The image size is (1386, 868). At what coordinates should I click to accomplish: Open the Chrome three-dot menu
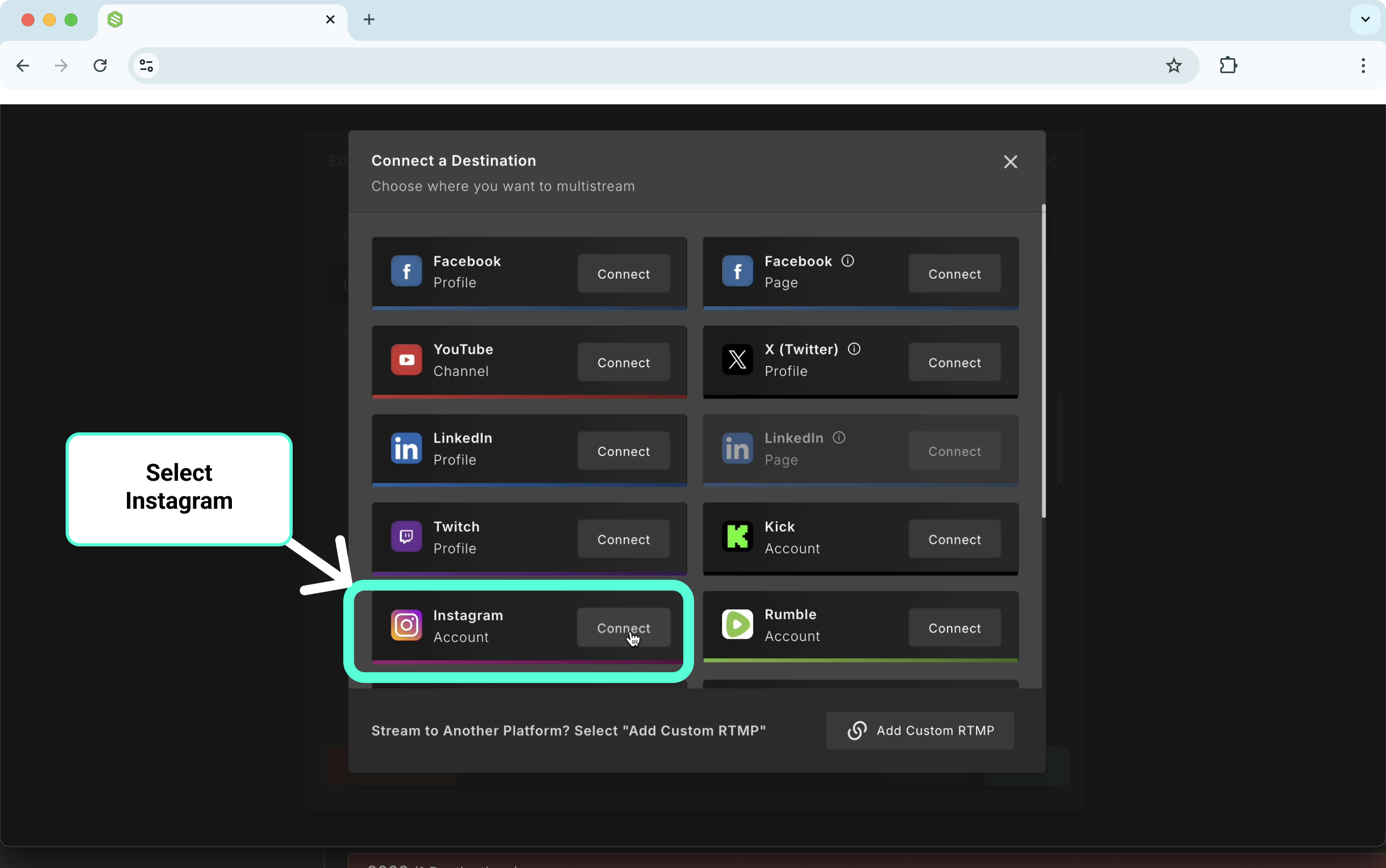coord(1363,66)
